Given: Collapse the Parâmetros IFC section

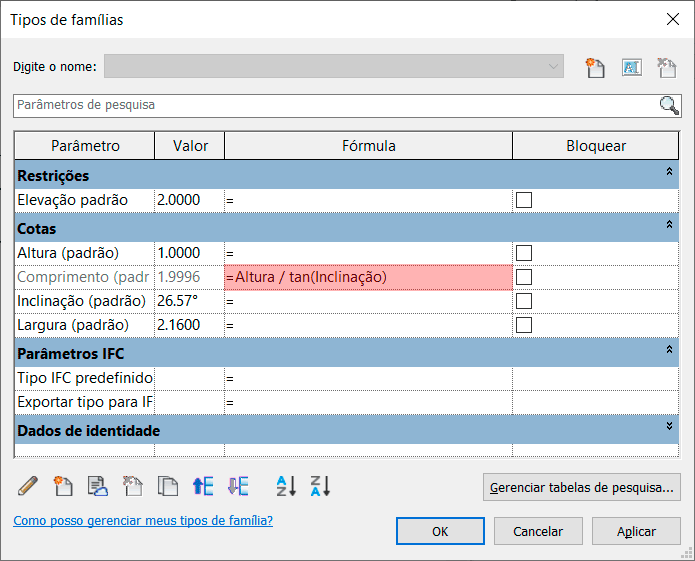Looking at the screenshot, I should click(x=669, y=350).
